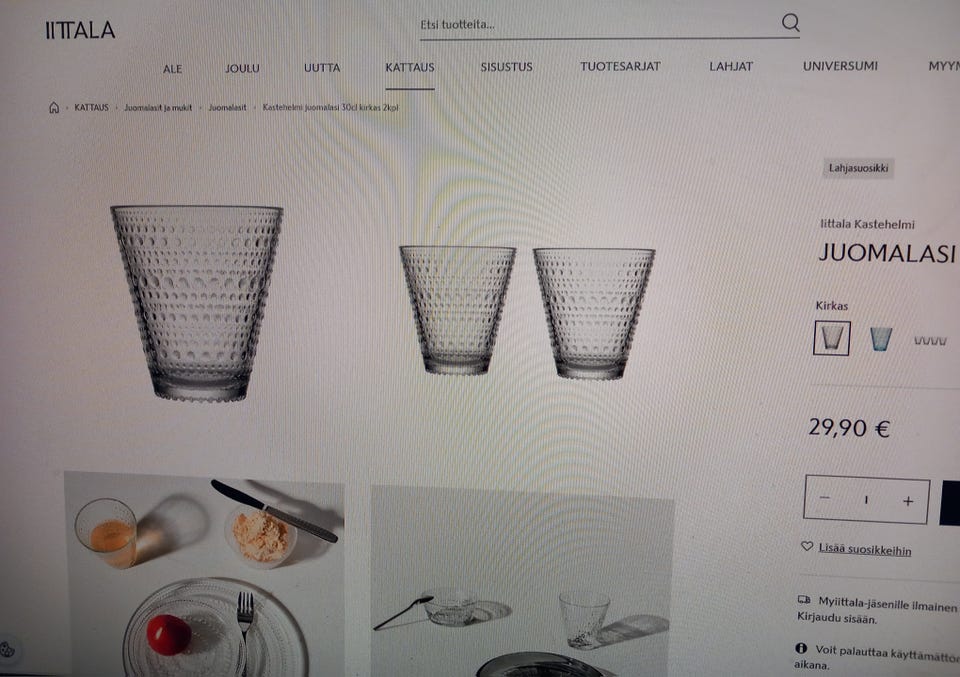Click the search magnifier icon

pyautogui.click(x=790, y=23)
